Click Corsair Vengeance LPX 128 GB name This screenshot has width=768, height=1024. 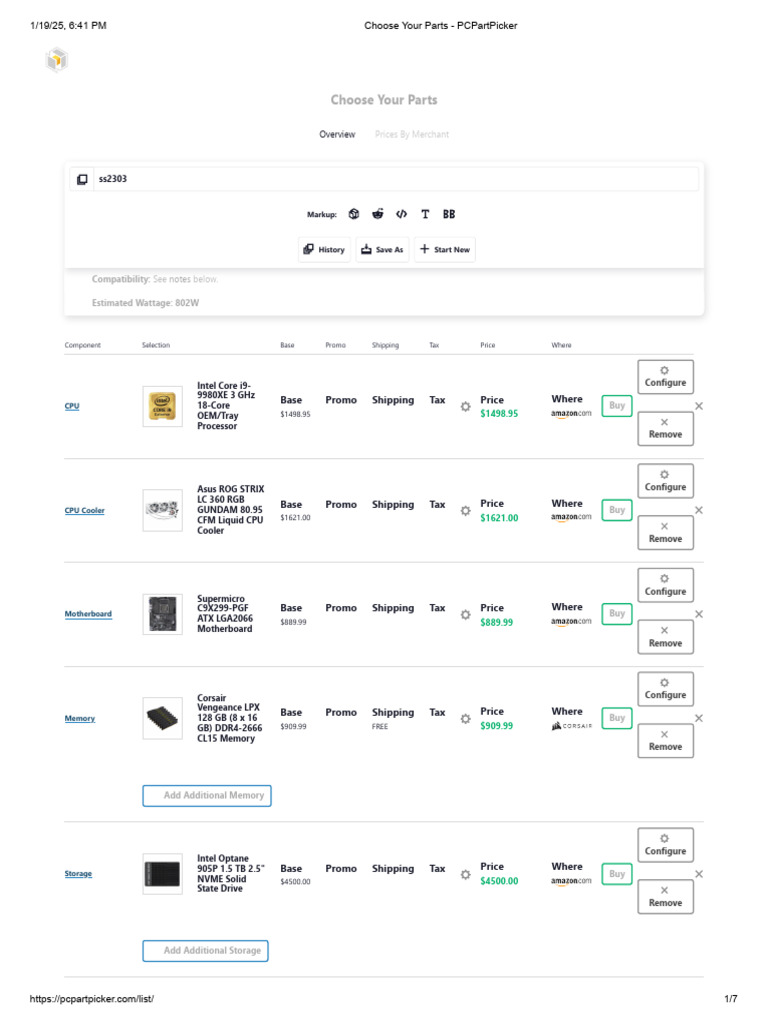click(230, 718)
